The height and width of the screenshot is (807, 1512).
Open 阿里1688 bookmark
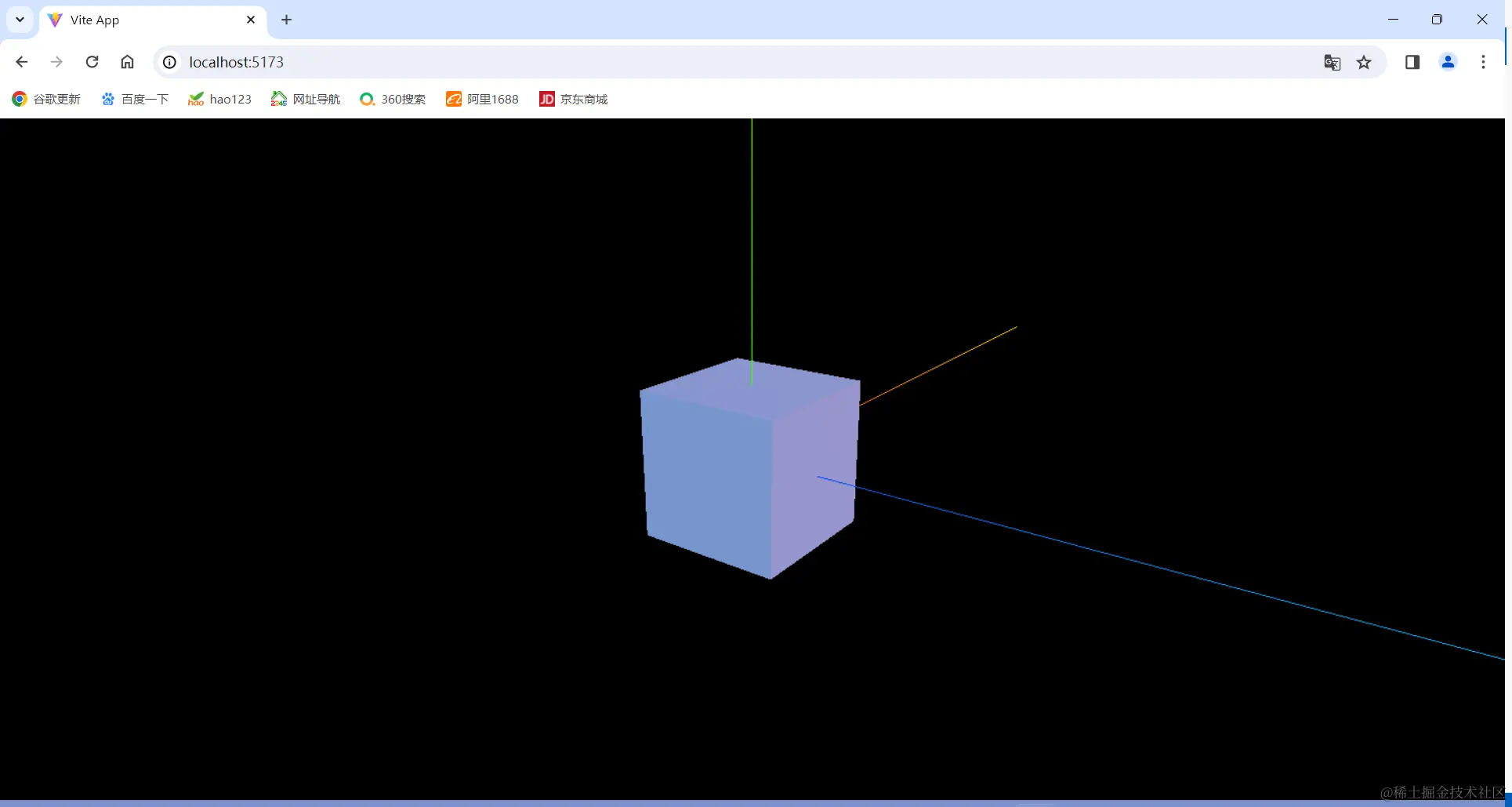pos(482,99)
